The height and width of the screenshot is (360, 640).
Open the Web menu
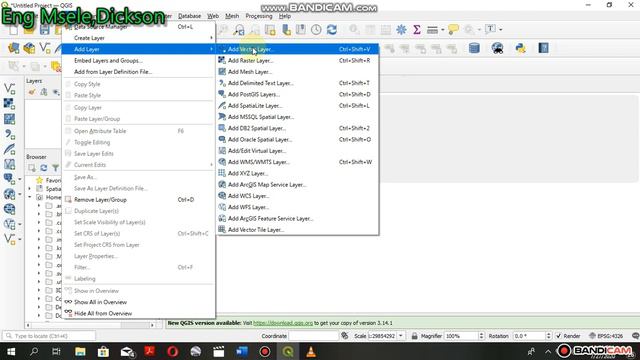(x=213, y=16)
